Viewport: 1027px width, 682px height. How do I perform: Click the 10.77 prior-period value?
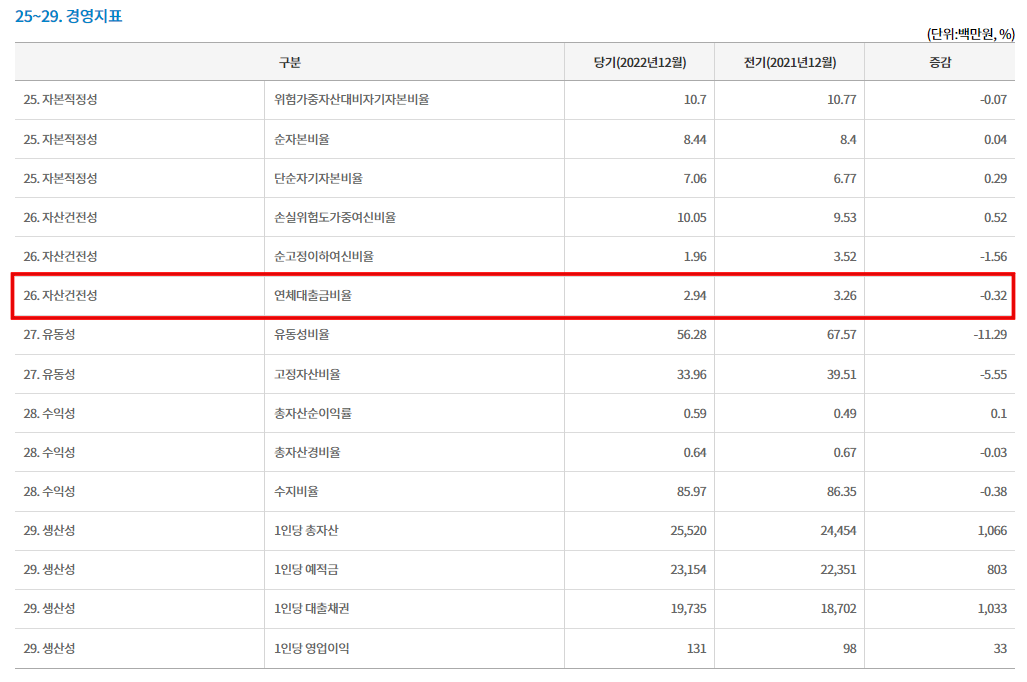tap(842, 100)
